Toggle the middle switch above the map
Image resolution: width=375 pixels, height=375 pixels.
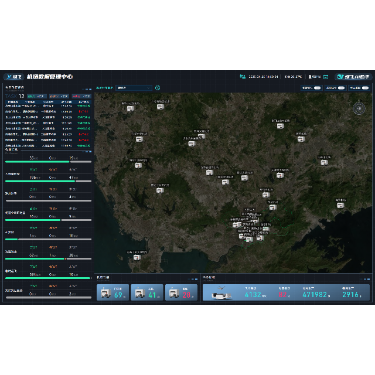[341, 88]
